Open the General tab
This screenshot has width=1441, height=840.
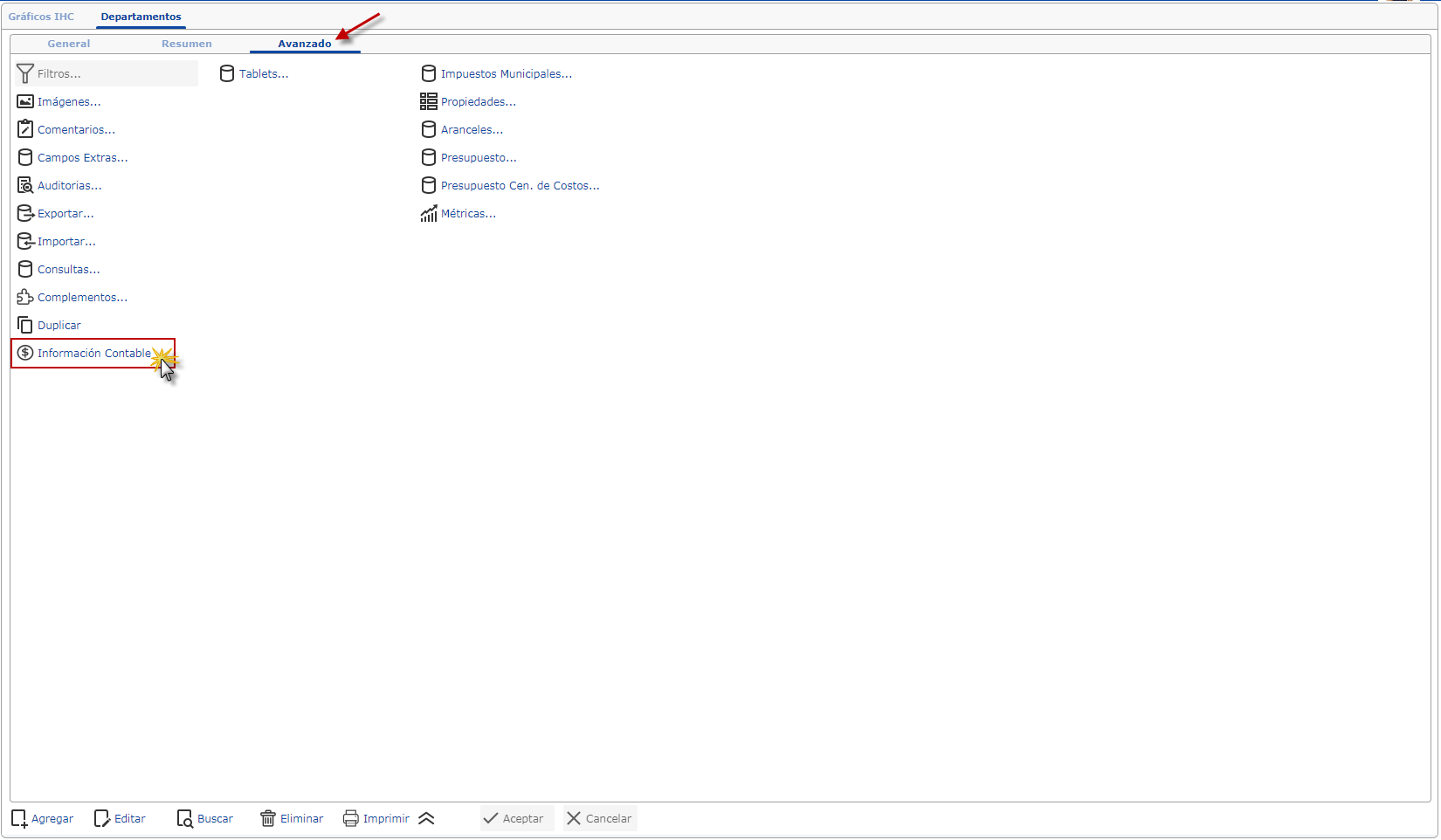(69, 44)
